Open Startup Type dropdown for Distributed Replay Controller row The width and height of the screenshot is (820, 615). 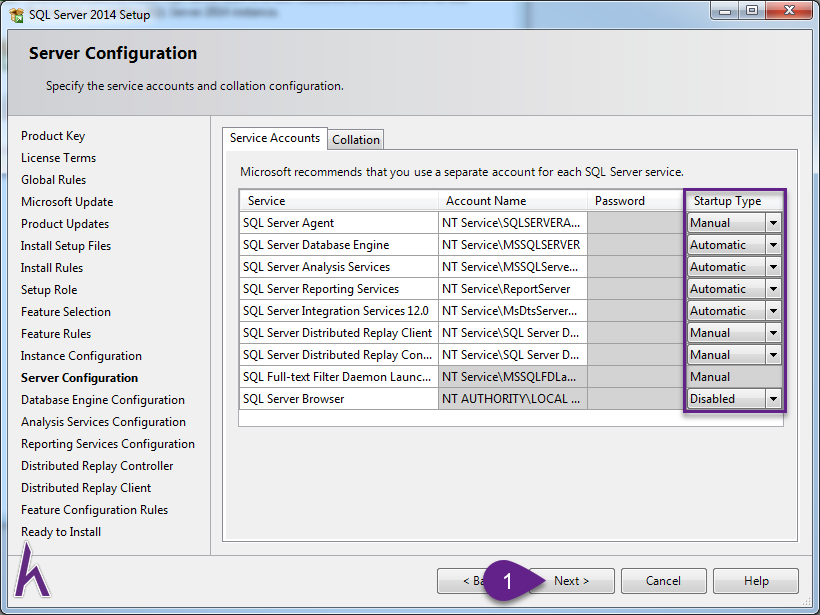[773, 355]
